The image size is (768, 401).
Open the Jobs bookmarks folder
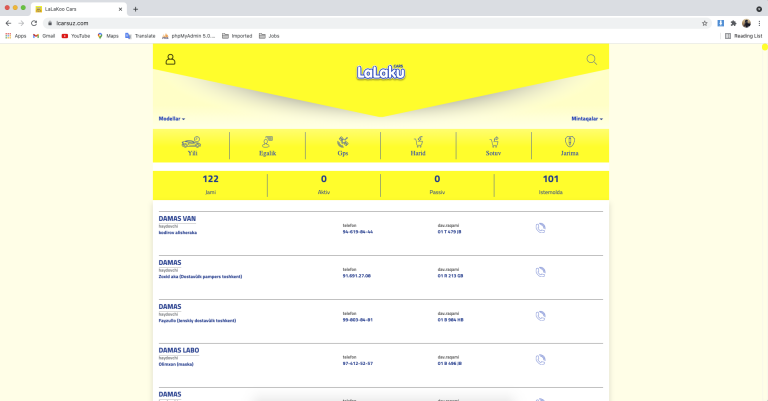(269, 36)
